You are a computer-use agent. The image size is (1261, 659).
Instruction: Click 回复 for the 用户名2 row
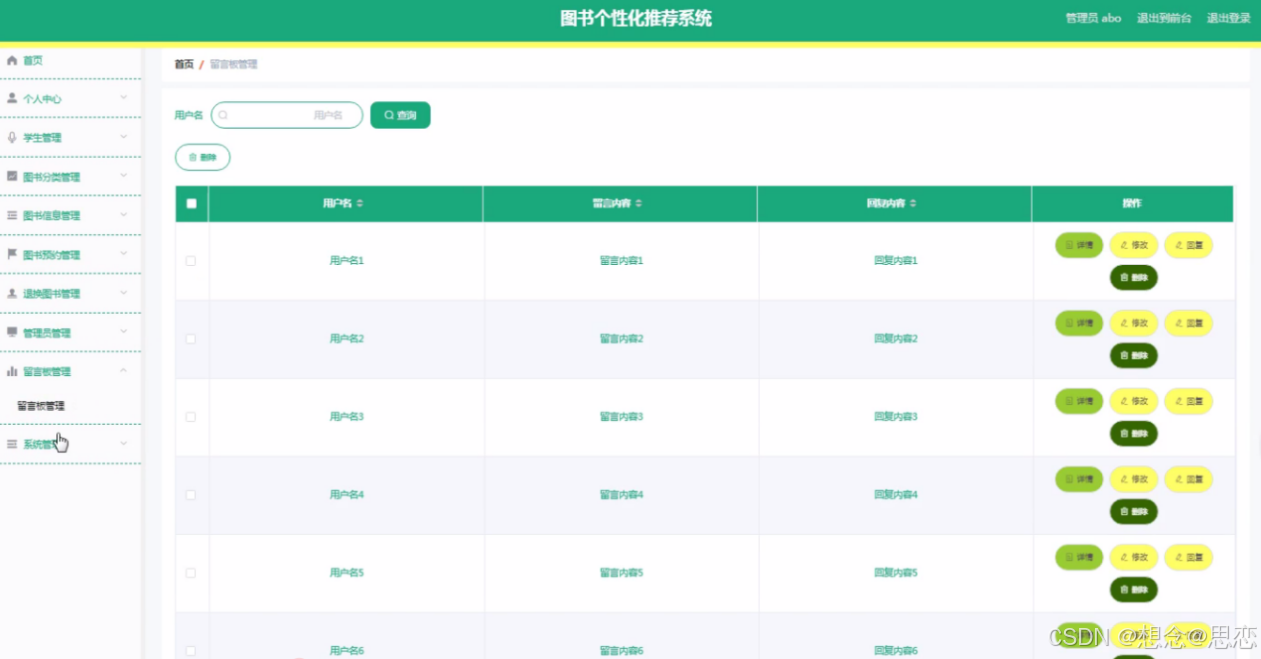pos(1188,323)
